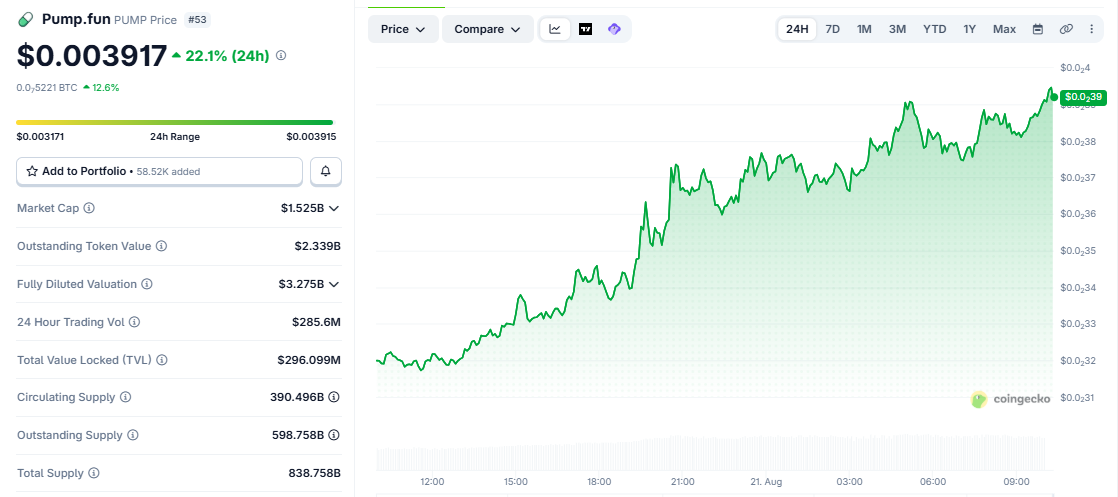The image size is (1118, 497).
Task: Click the 21. Aug label on time axis
Action: click(766, 482)
